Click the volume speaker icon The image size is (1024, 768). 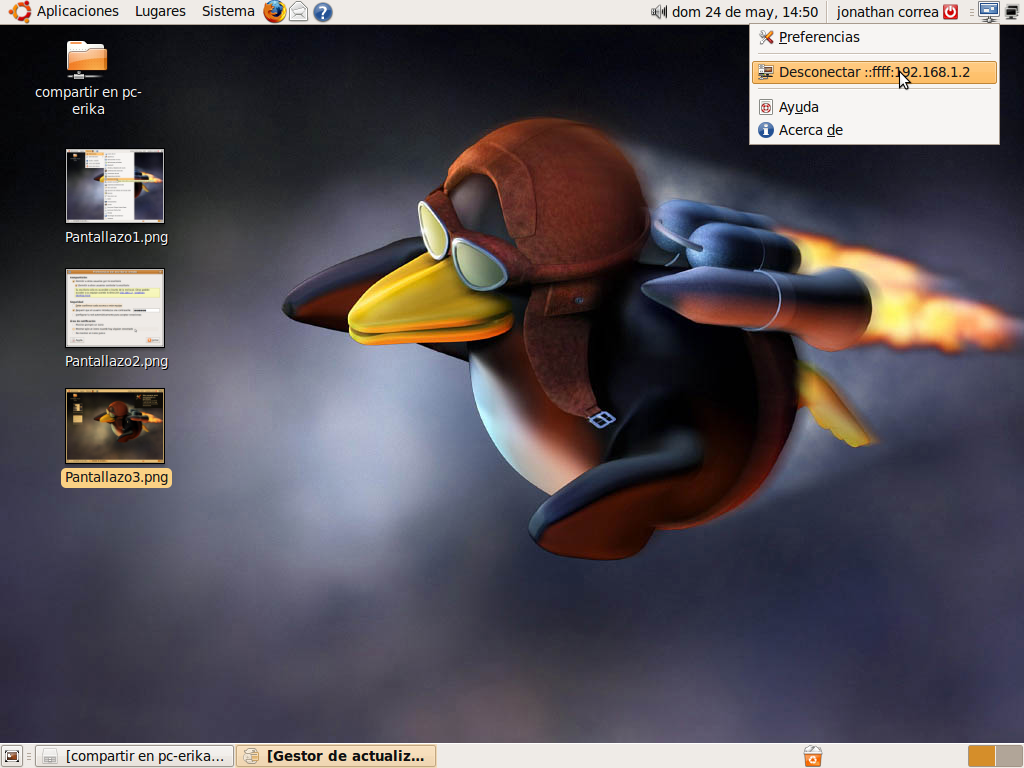(659, 12)
